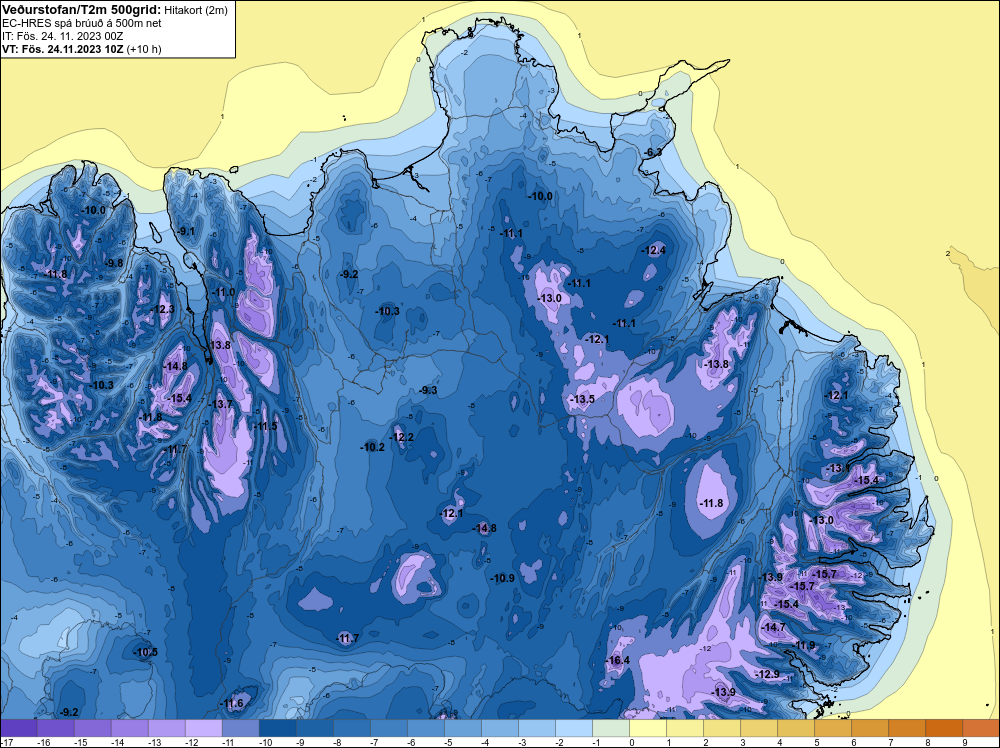Screen dimensions: 1000x748
Task: Click the -17 tick label on the legend
Action: pos(6,742)
